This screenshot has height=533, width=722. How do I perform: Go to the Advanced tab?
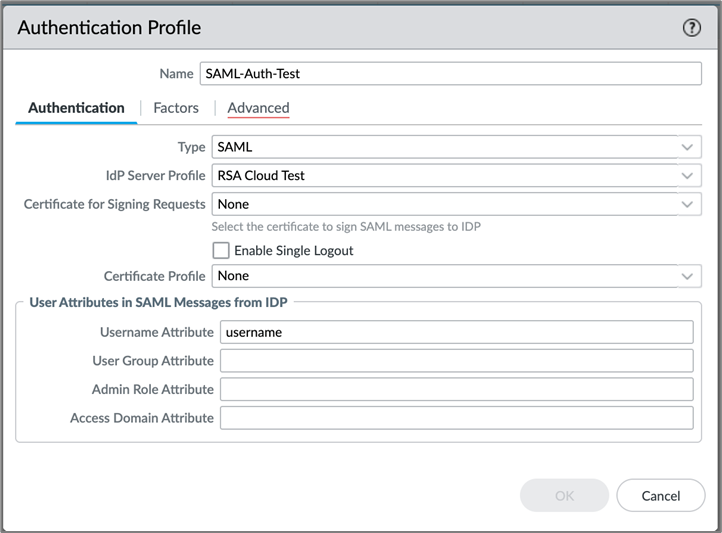[258, 108]
